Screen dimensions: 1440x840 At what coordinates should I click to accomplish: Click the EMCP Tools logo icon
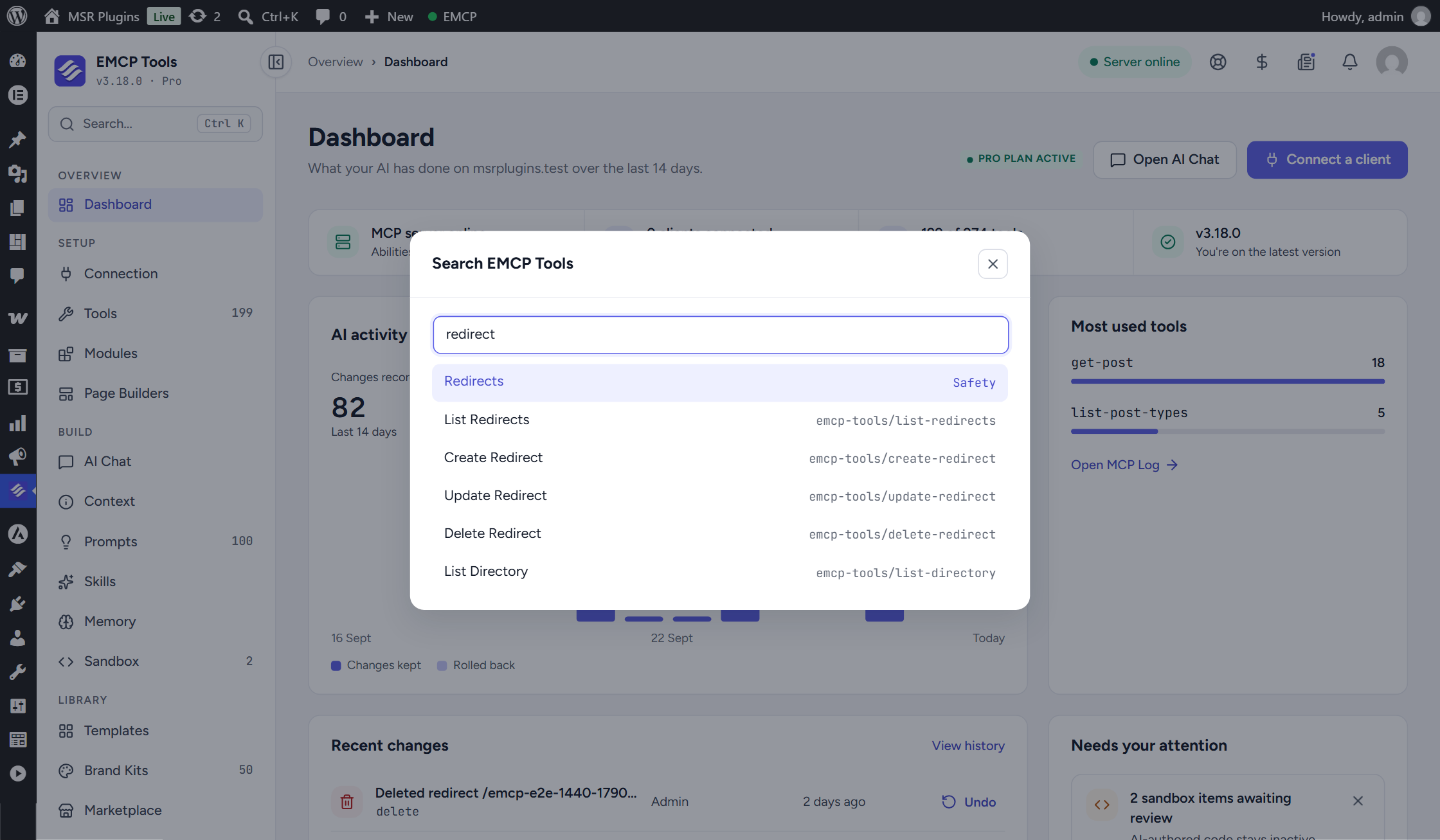(70, 71)
